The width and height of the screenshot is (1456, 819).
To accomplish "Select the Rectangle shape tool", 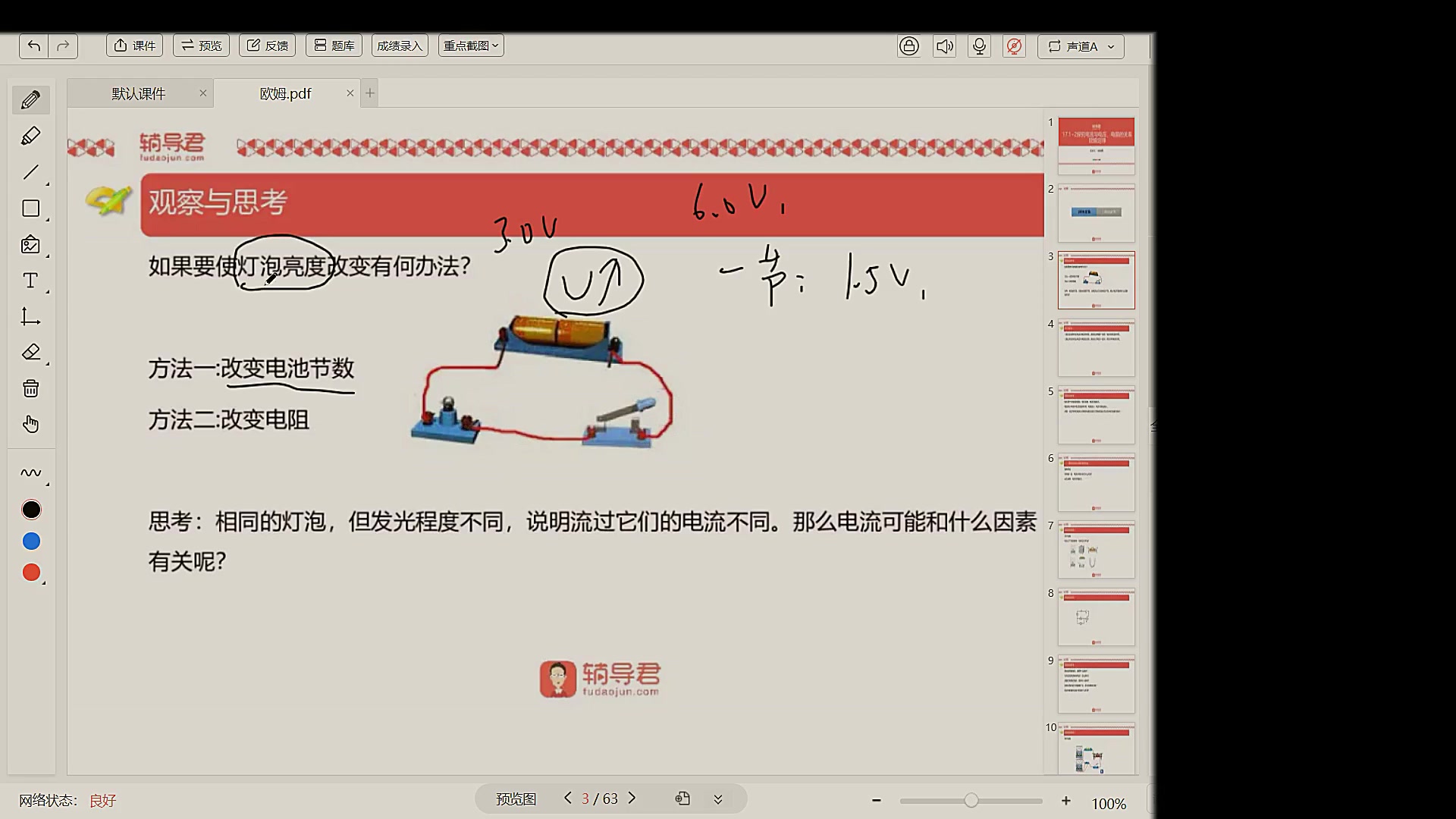I will tap(30, 209).
